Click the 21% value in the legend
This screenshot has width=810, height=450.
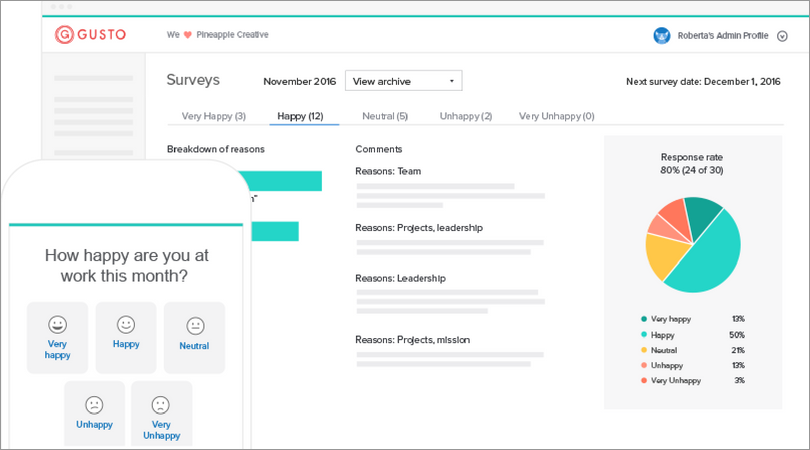[x=738, y=350]
